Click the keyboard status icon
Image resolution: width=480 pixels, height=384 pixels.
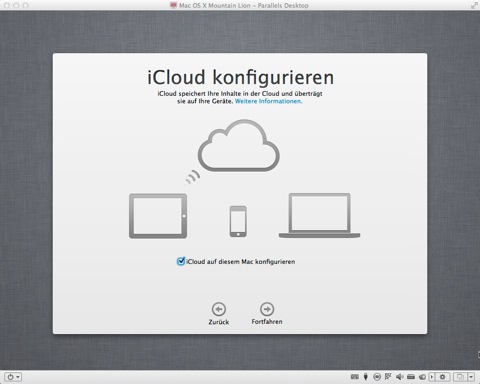pyautogui.click(x=355, y=377)
